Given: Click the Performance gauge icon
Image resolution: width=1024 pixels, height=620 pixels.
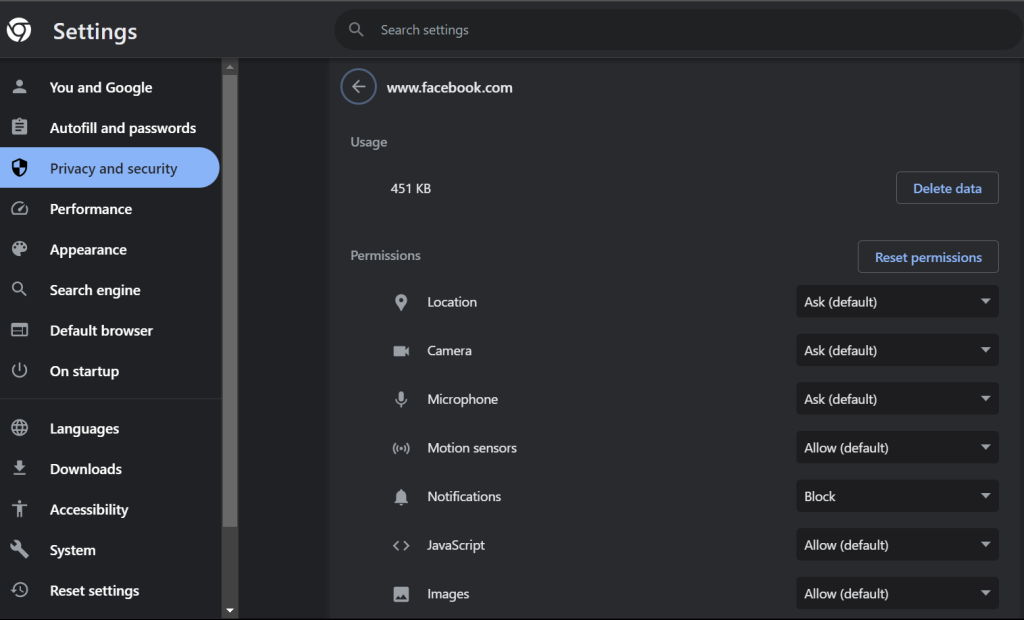Looking at the screenshot, I should point(20,208).
